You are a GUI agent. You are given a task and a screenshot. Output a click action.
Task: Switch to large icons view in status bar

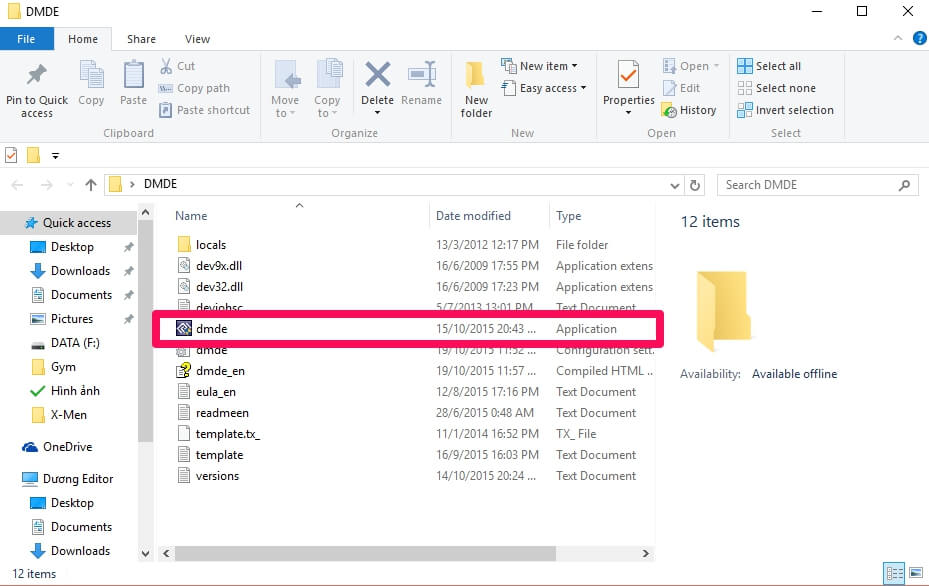[916, 573]
